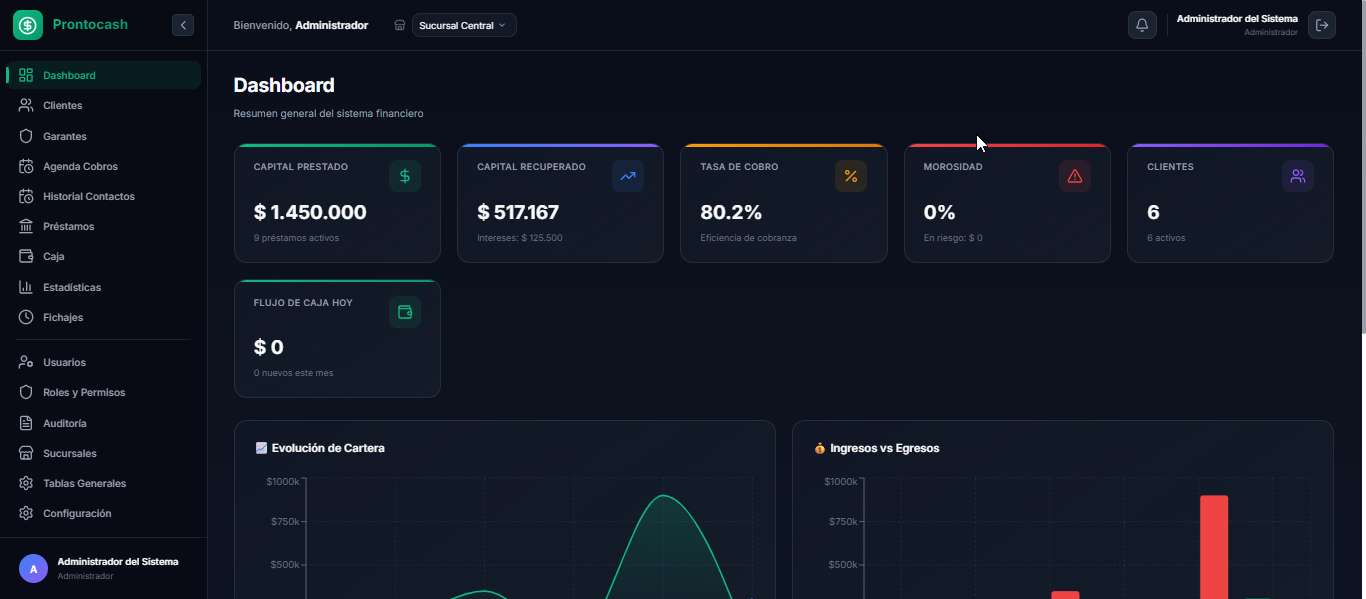This screenshot has height=599, width=1366.
Task: Open the Usuarios label in the sidebar
Action: coord(64,362)
